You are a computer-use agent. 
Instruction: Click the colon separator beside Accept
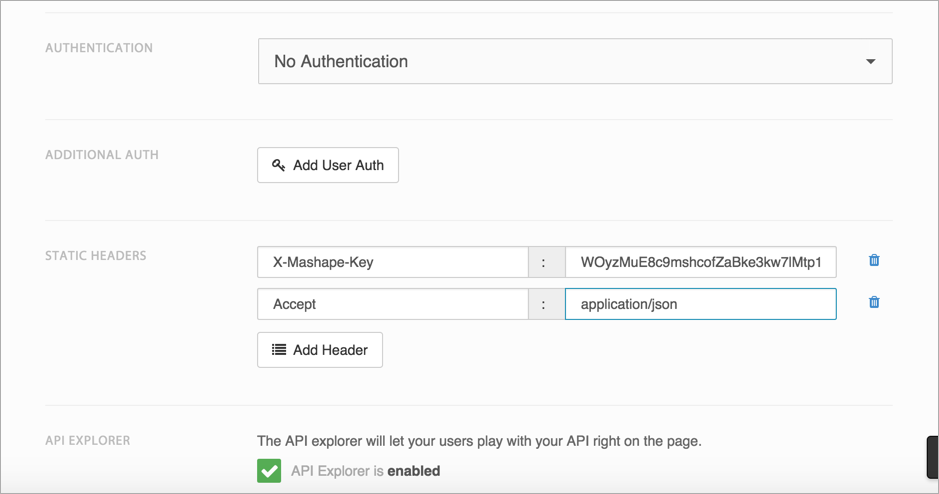point(544,304)
